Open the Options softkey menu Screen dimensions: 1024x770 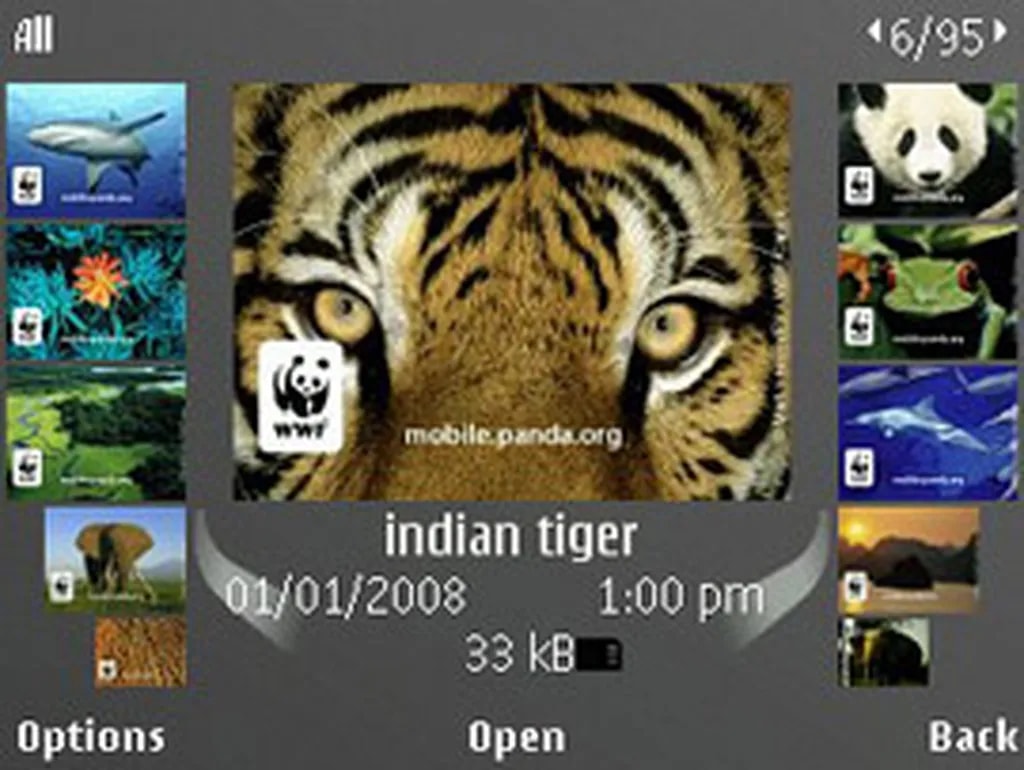pos(90,738)
